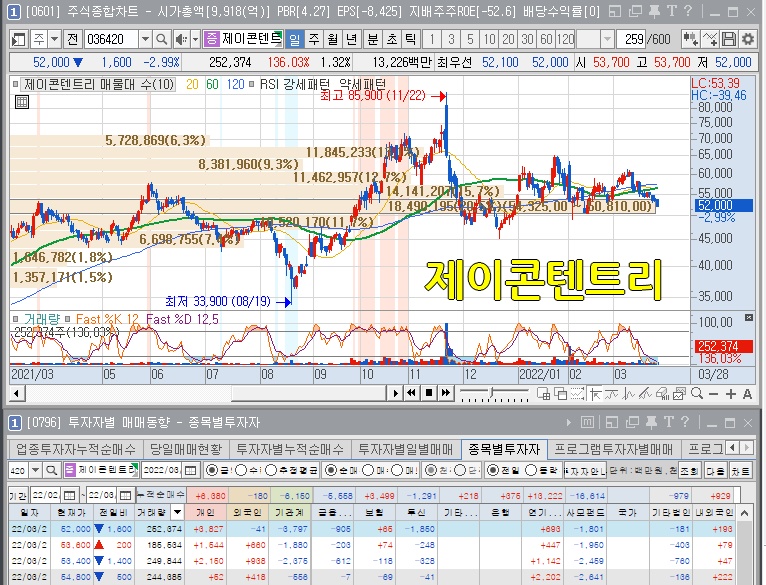Image resolution: width=766 pixels, height=585 pixels.
Task: Click the 다음 next button
Action: point(715,471)
